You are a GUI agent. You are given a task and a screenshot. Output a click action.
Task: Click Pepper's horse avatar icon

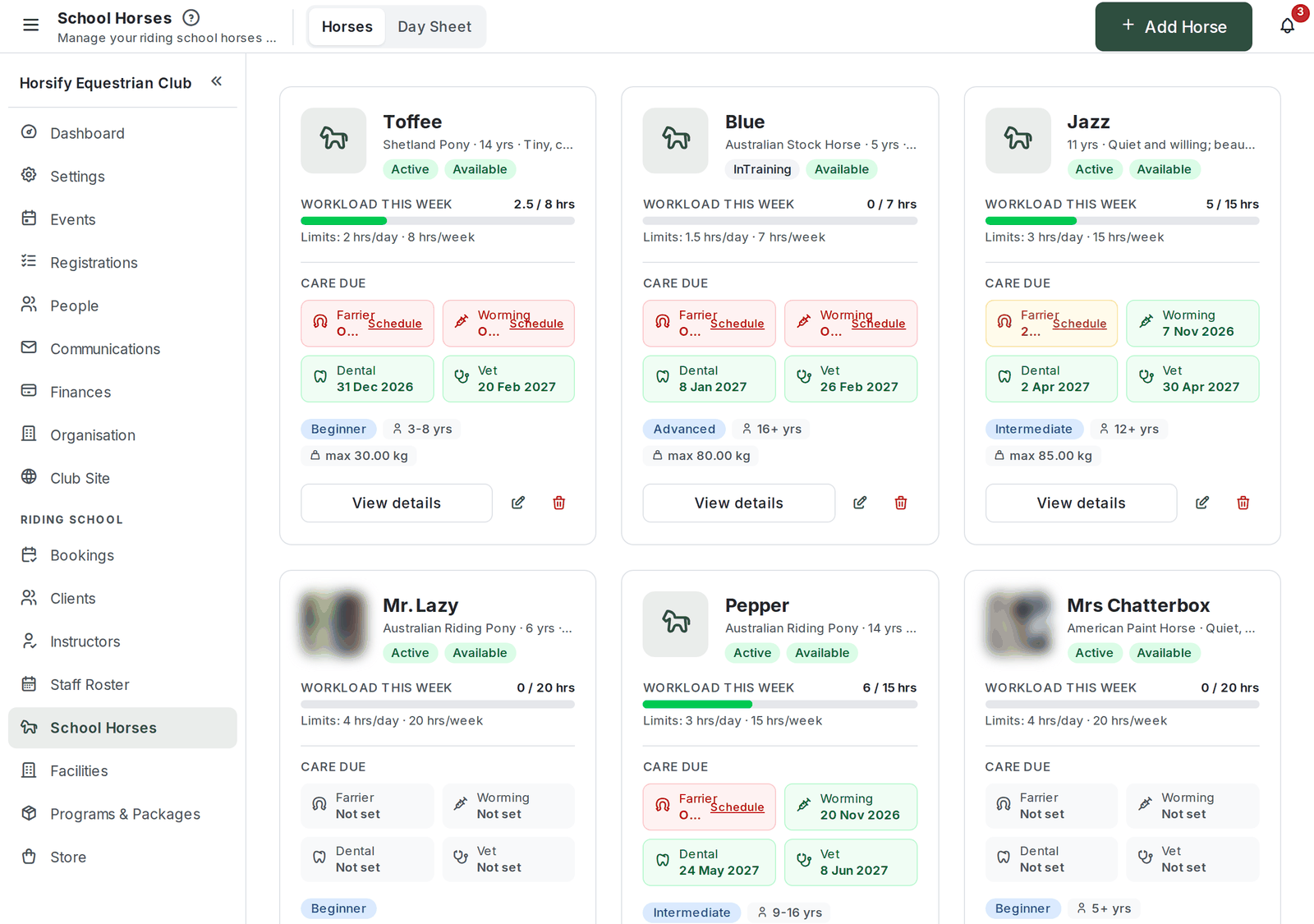tap(676, 624)
